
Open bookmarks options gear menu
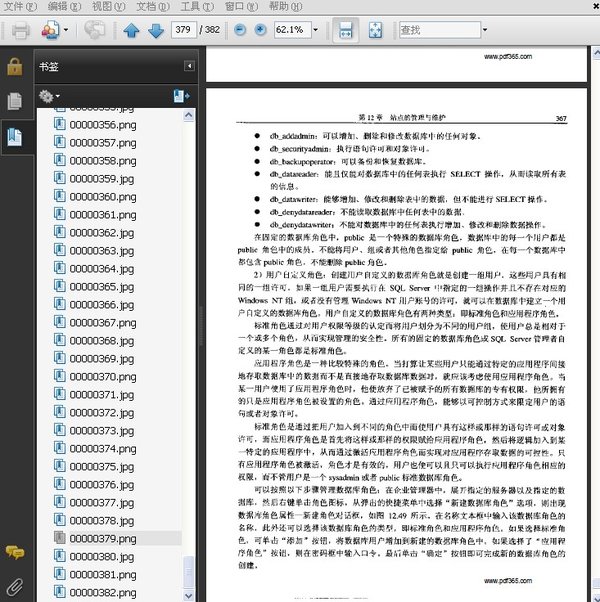tap(49, 96)
